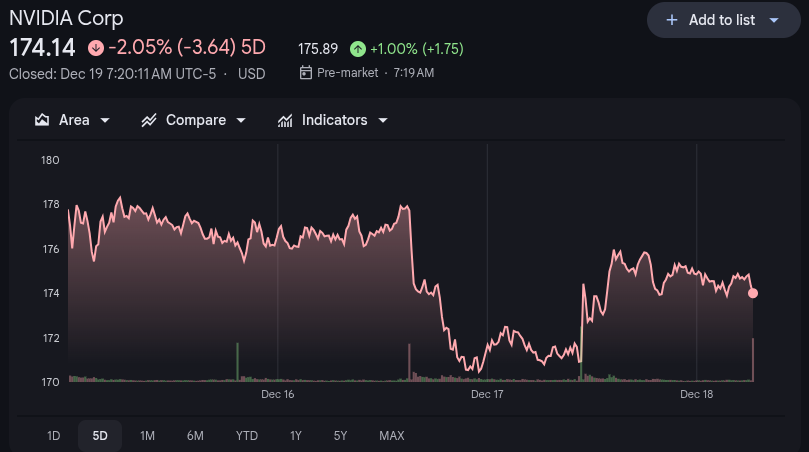Switch to the YTD time range

point(247,436)
